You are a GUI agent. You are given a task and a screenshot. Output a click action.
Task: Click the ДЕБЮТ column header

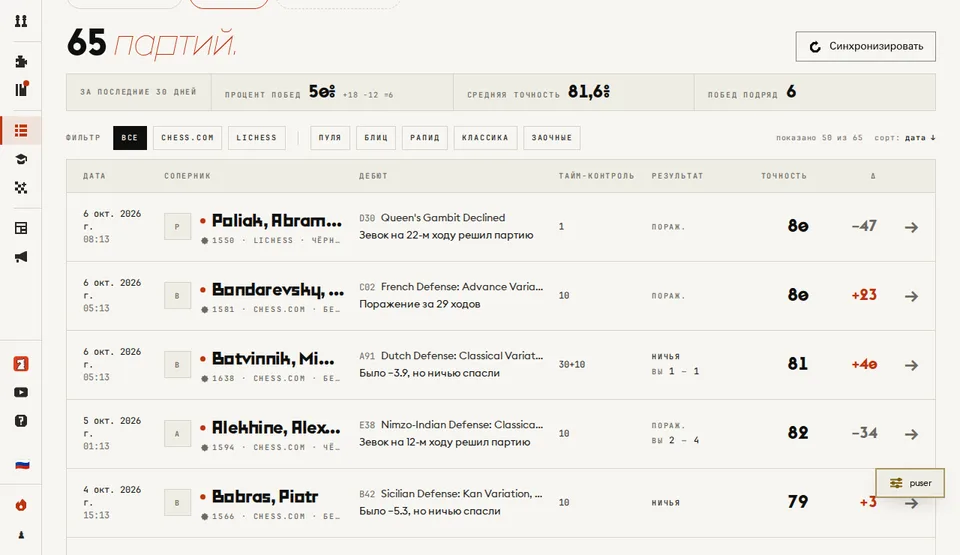tap(373, 176)
